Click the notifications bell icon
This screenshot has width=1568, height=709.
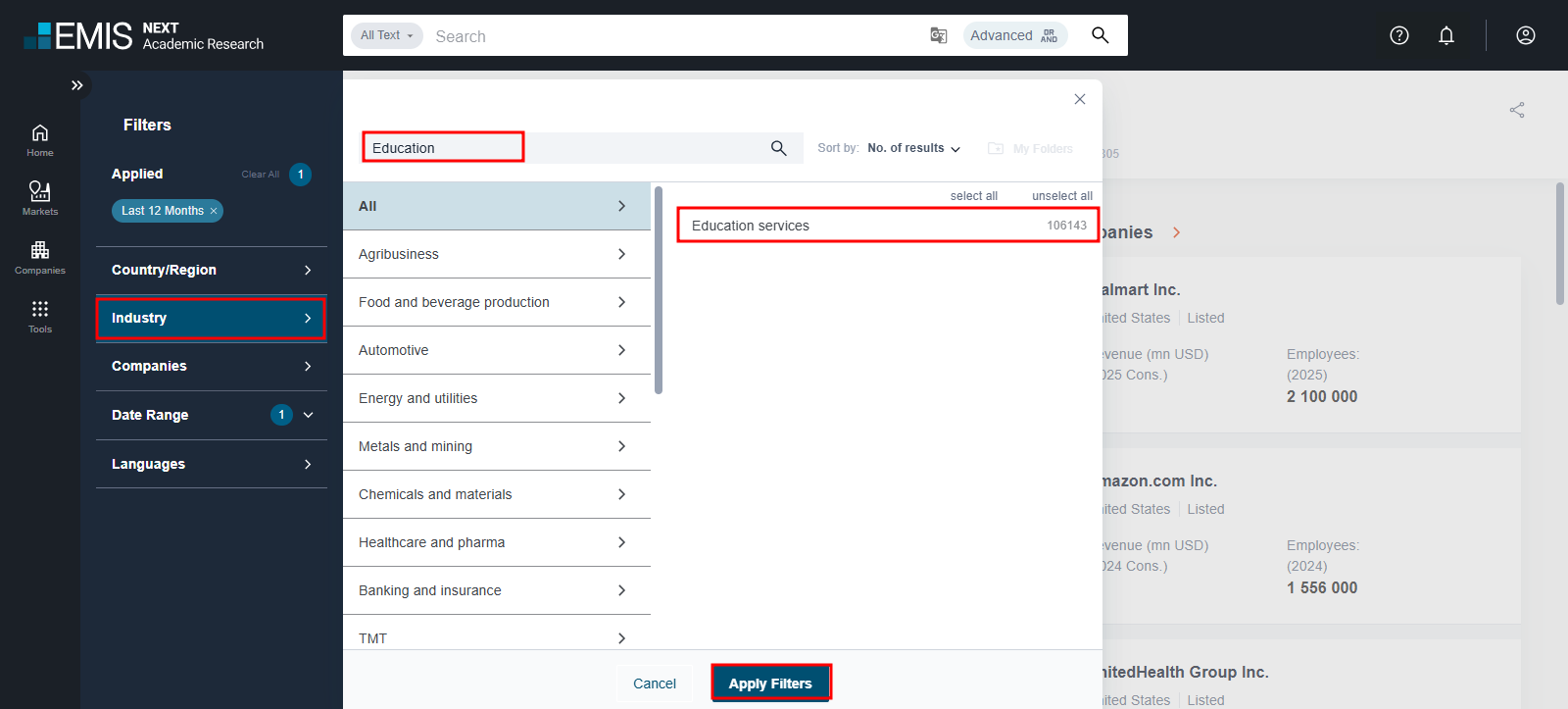tap(1445, 35)
